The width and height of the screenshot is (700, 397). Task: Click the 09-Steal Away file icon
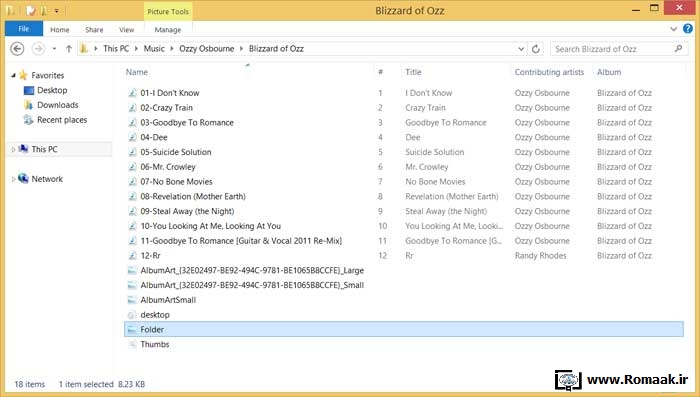132,211
